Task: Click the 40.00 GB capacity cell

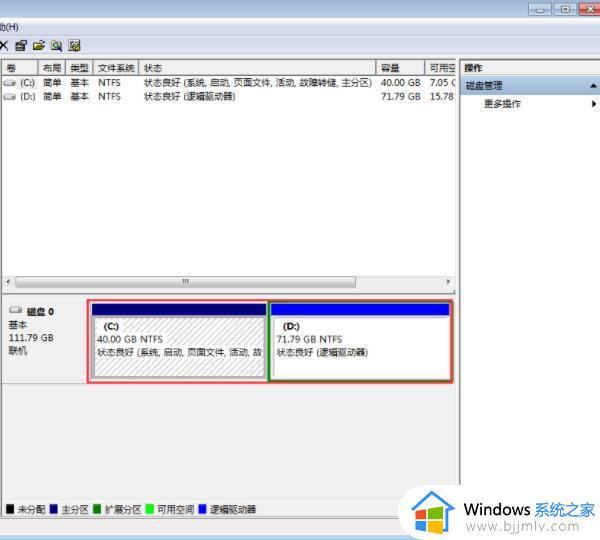Action: pyautogui.click(x=401, y=83)
